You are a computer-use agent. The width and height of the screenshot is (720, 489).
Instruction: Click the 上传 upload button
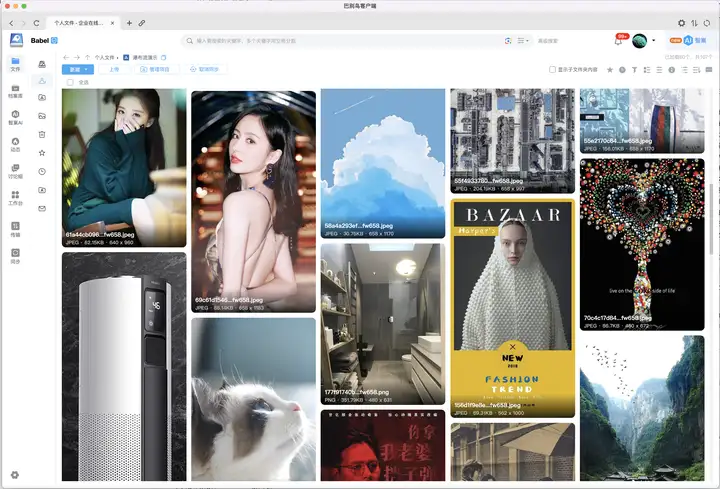click(x=114, y=69)
